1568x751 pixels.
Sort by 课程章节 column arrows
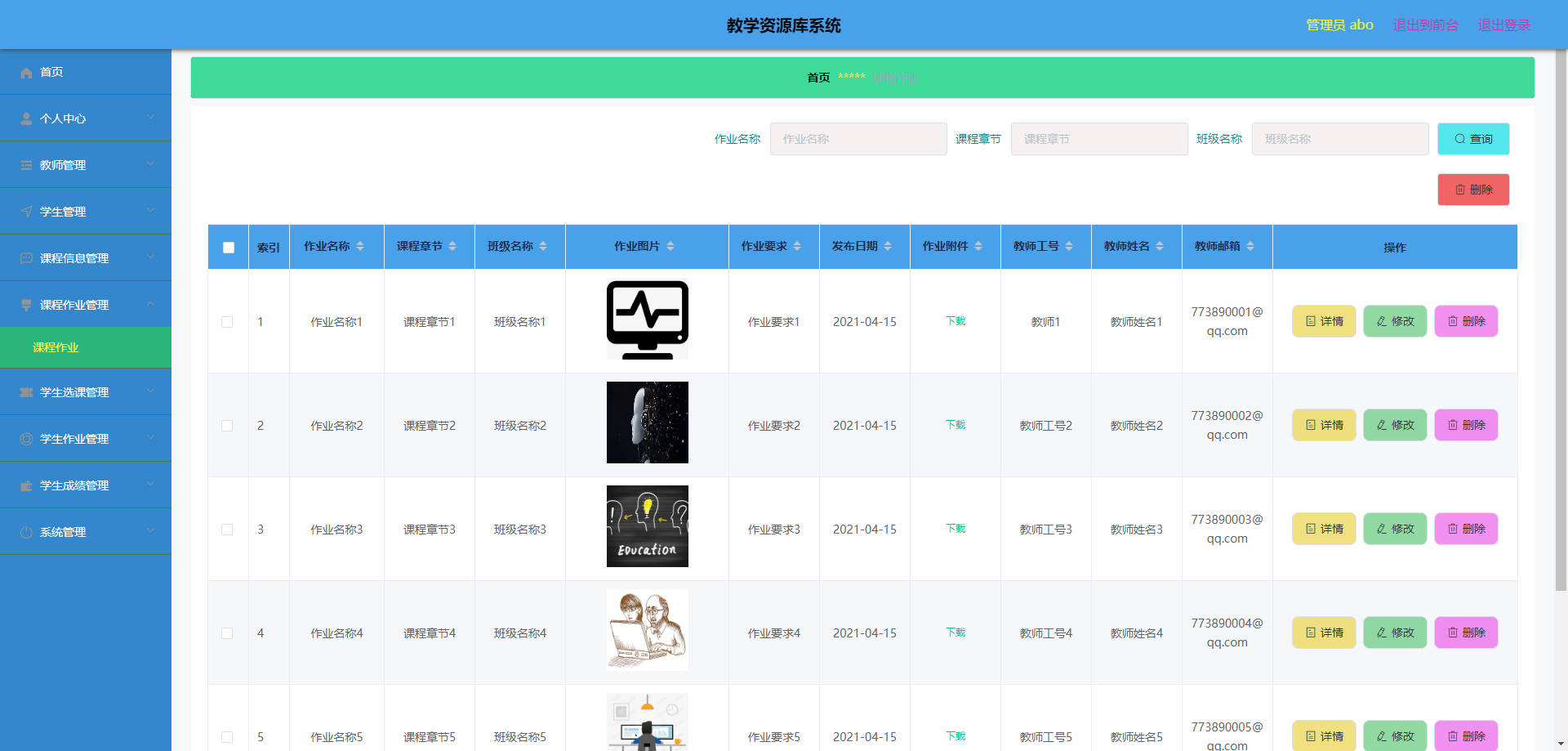452,247
